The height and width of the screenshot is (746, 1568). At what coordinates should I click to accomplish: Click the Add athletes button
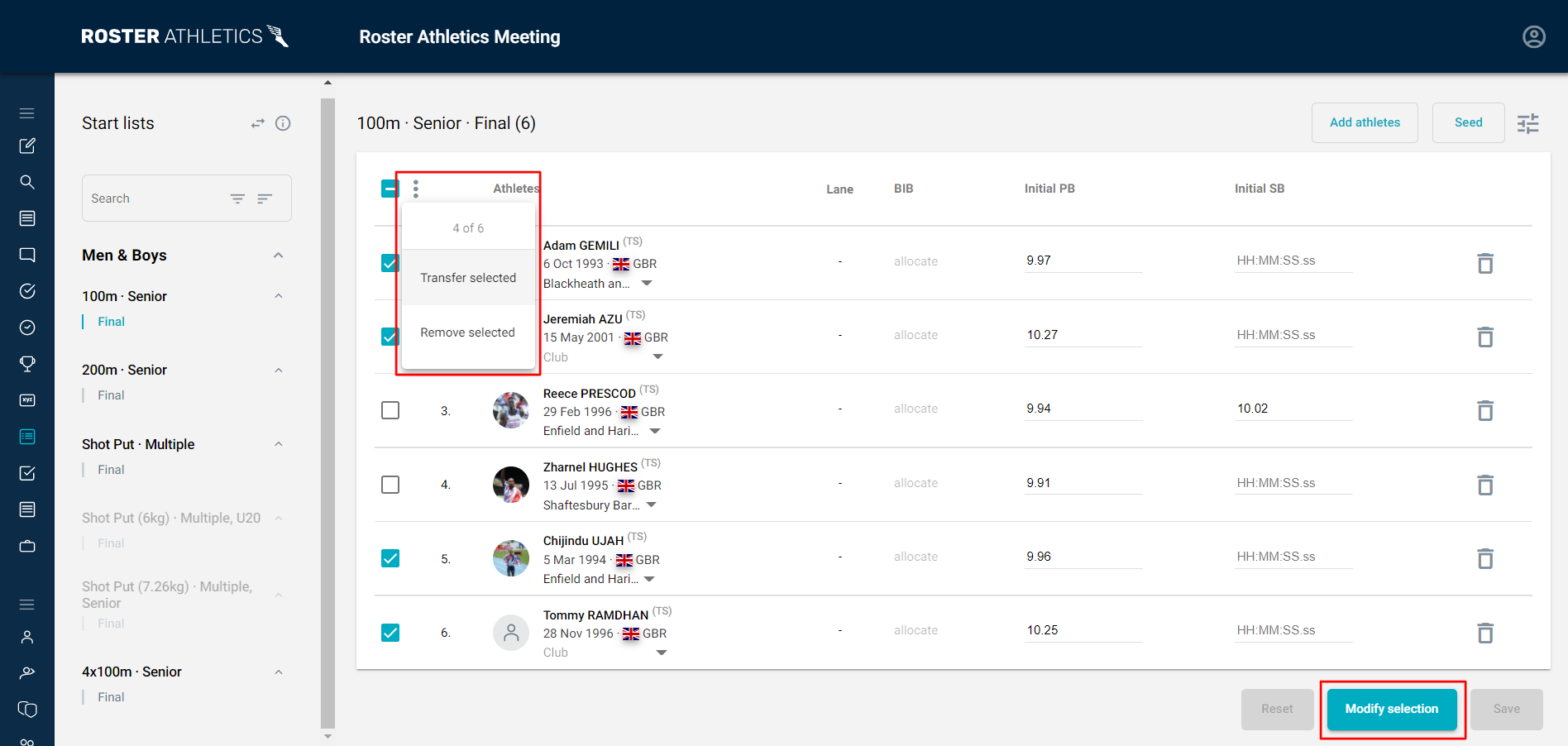[1365, 122]
